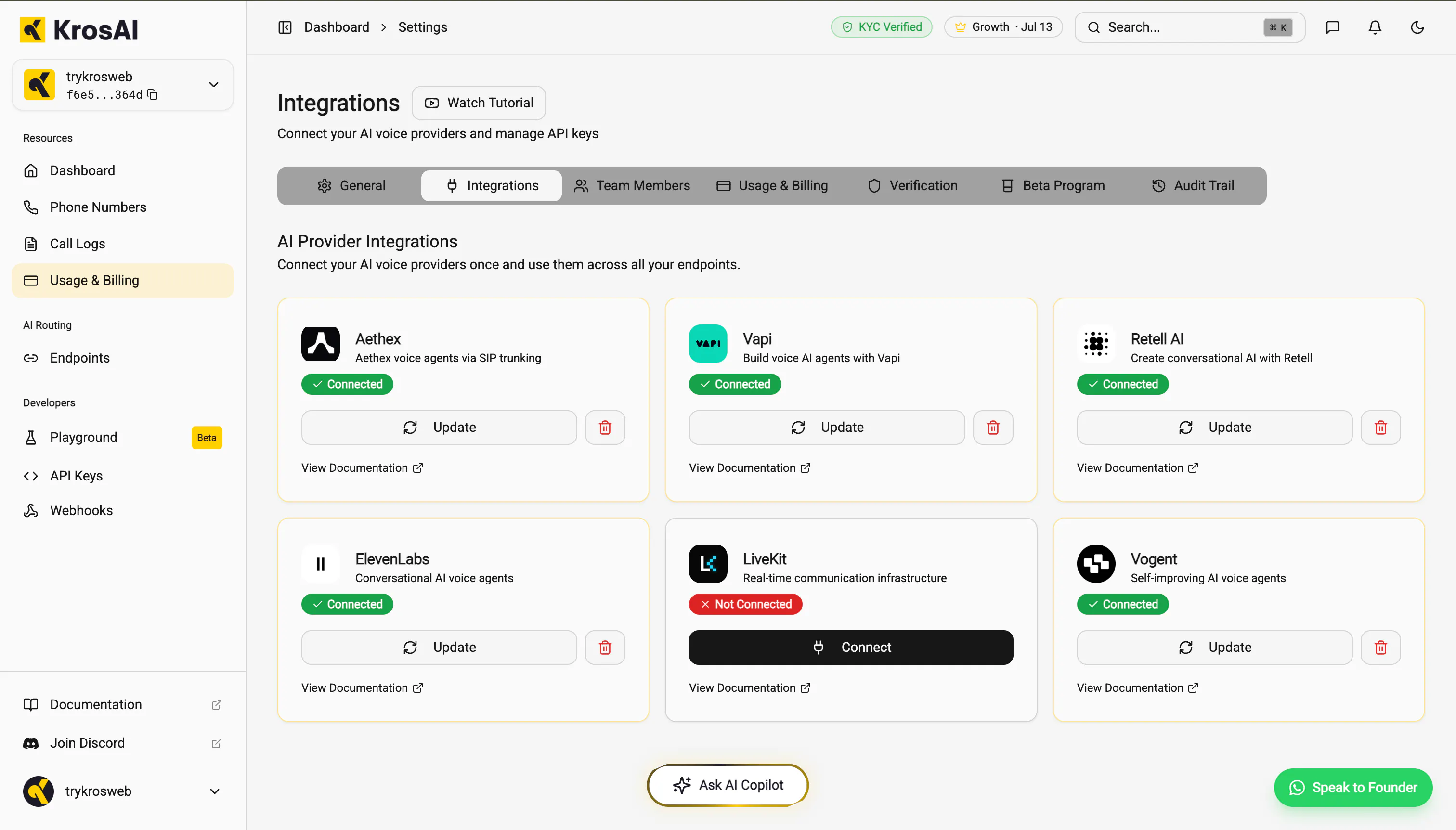Click LiveKit Not Connected status badge
The height and width of the screenshot is (830, 1456).
coord(746,604)
